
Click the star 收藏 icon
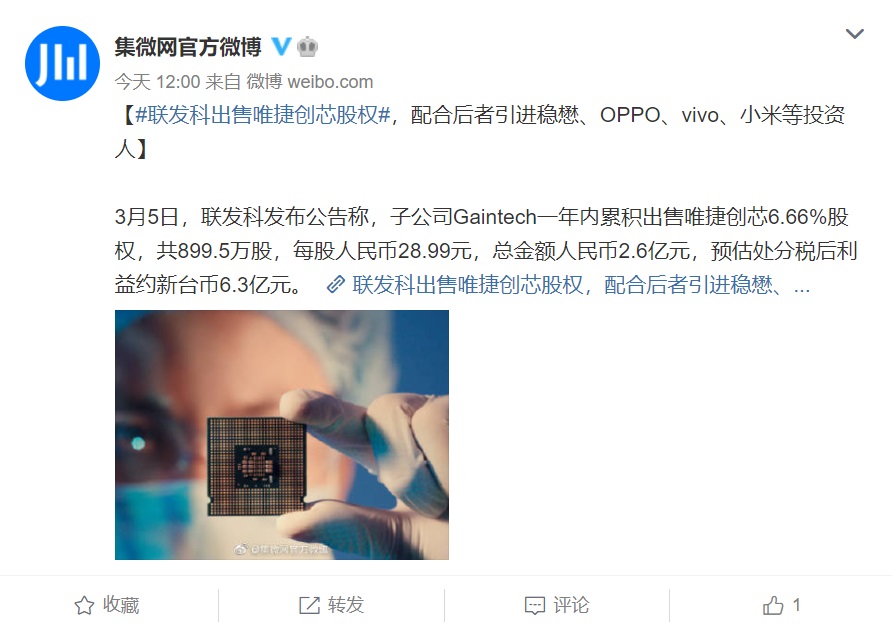[x=84, y=605]
